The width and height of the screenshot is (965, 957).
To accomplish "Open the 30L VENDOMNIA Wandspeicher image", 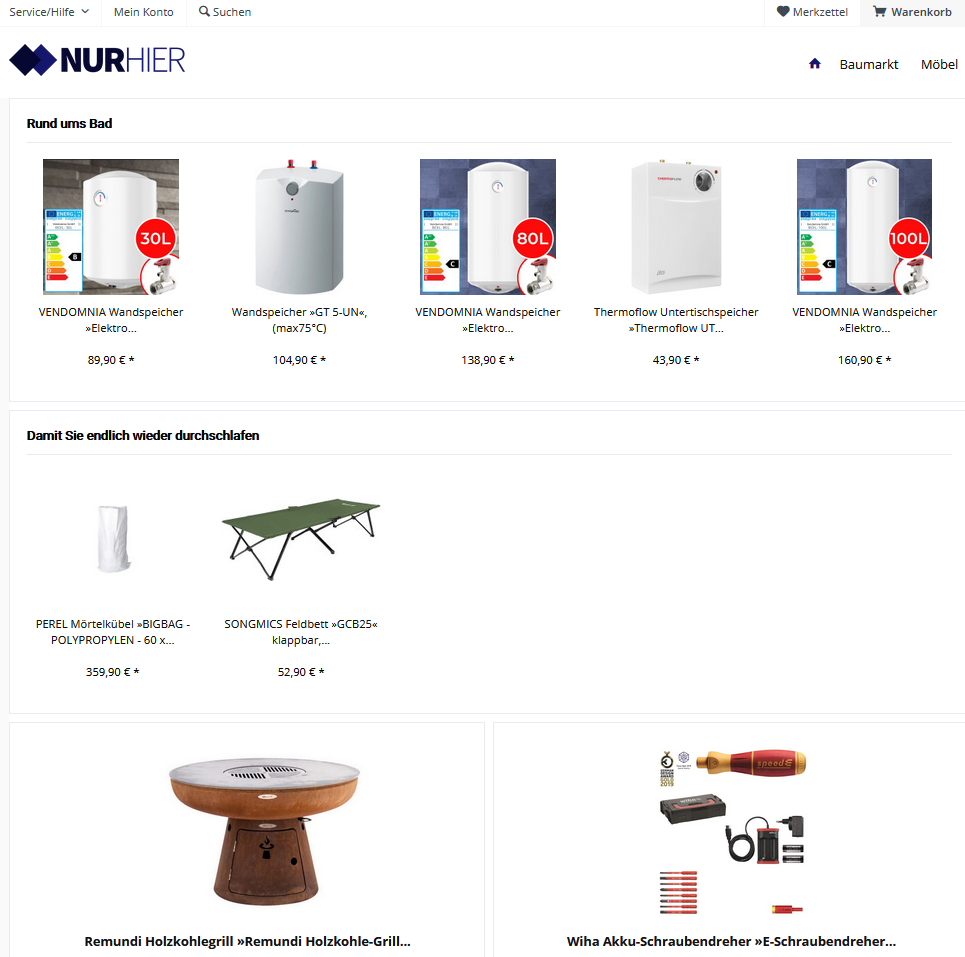I will (x=111, y=226).
